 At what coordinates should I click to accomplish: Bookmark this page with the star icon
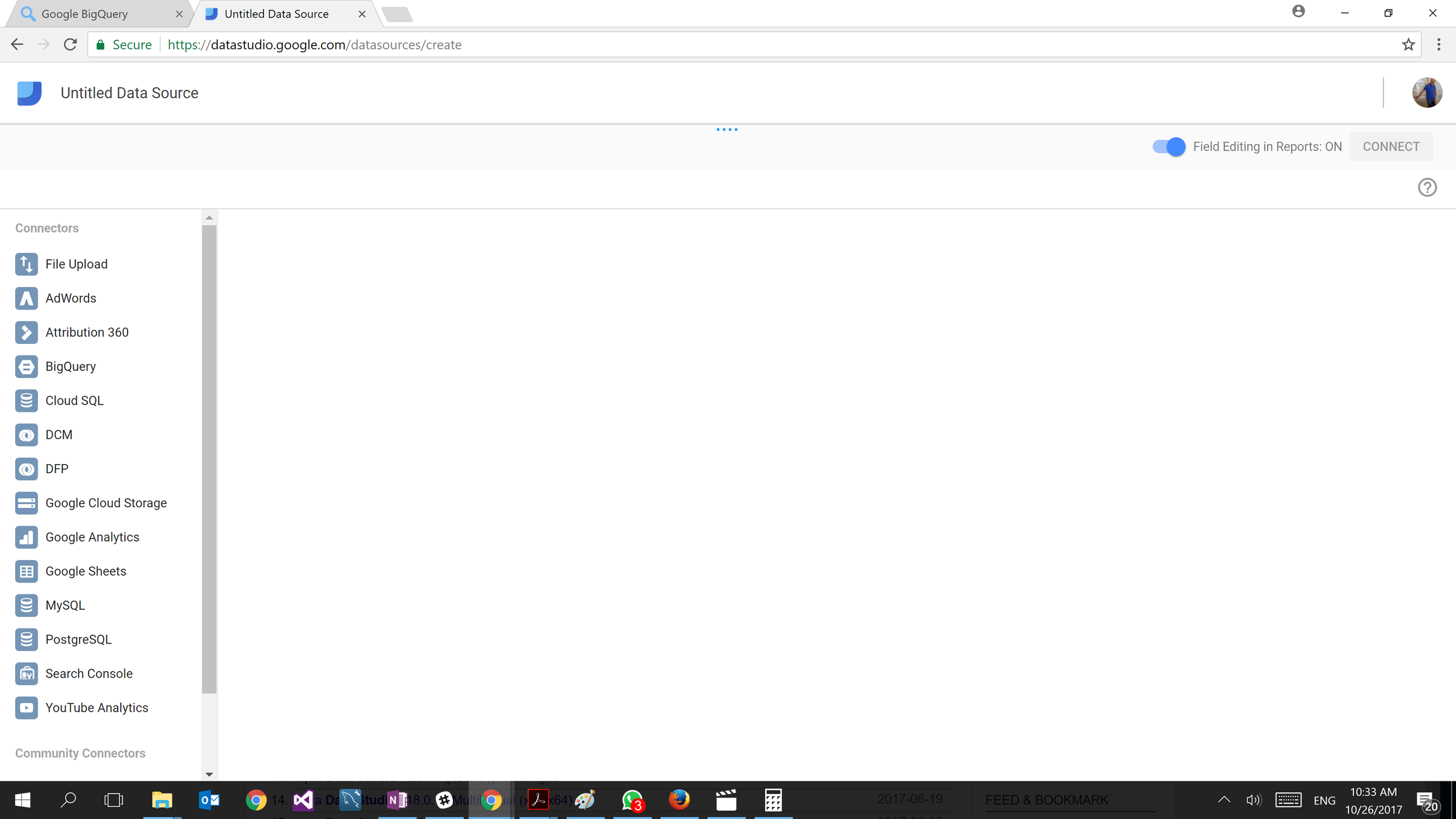point(1408,45)
